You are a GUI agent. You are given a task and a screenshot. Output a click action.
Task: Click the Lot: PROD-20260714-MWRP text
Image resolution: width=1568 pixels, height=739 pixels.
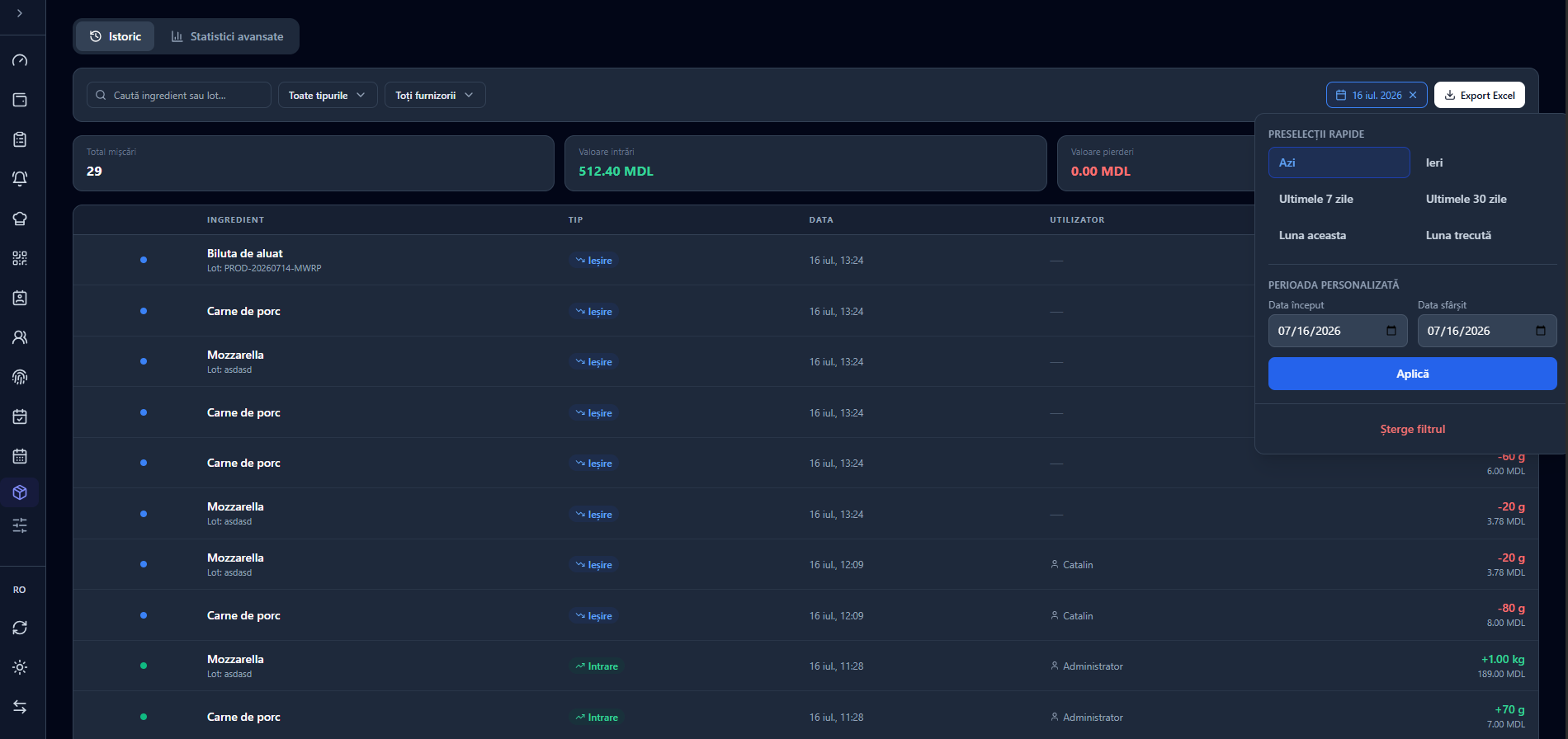[264, 268]
